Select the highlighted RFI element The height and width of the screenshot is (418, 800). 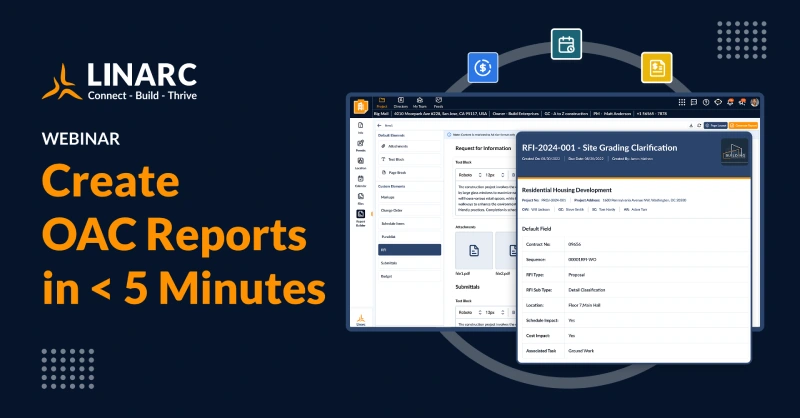point(409,250)
